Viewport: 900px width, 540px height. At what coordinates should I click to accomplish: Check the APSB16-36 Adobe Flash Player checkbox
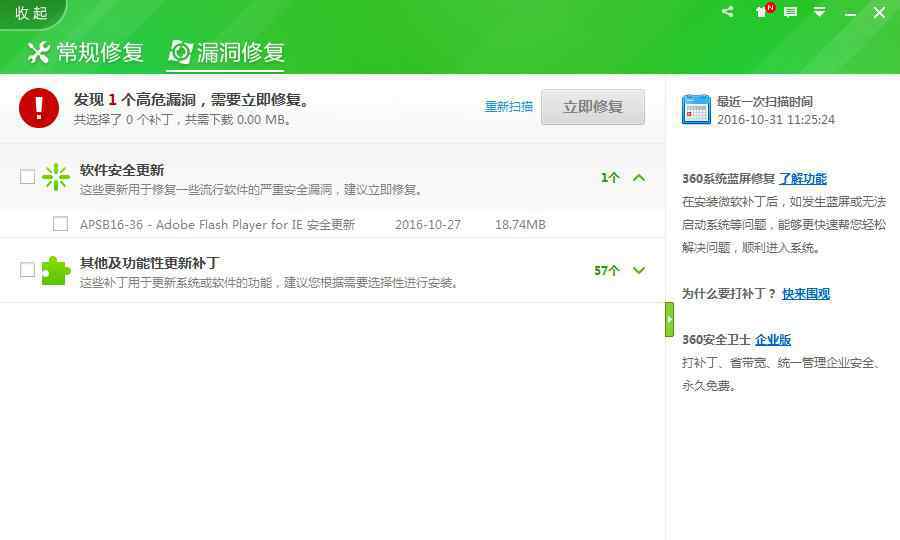(x=60, y=224)
